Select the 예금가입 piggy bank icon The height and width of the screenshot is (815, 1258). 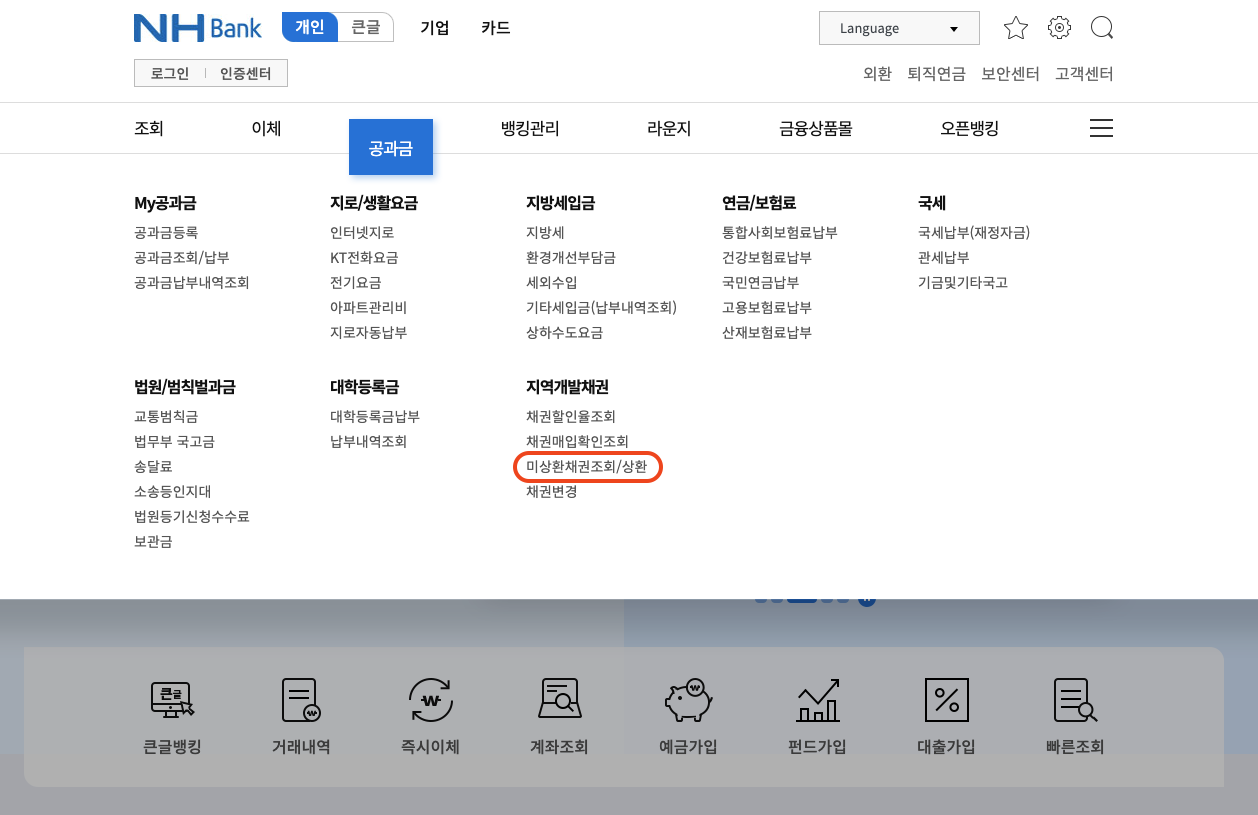[x=687, y=714]
